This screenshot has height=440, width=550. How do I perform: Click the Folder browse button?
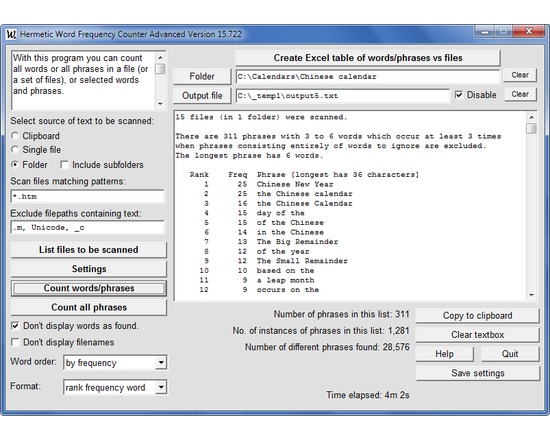[x=202, y=76]
